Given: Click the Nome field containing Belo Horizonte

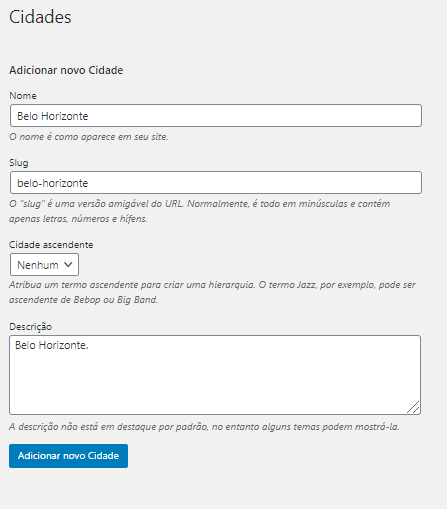Looking at the screenshot, I should point(216,116).
